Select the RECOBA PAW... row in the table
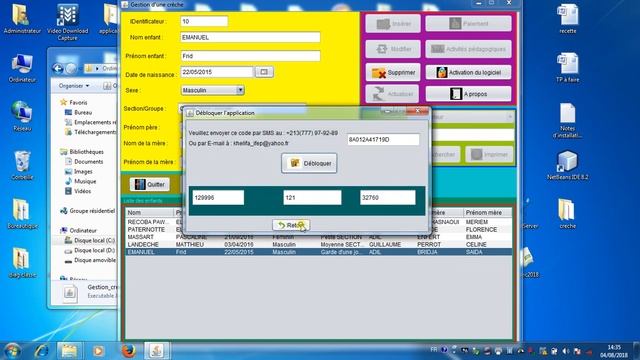640x360 pixels. pos(318,222)
